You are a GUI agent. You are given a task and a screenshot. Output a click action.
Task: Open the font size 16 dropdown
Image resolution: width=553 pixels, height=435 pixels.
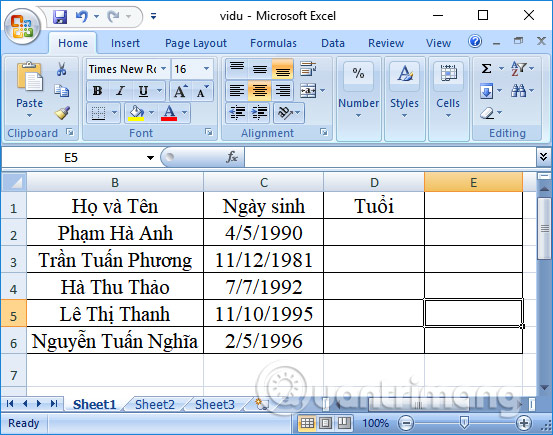click(x=206, y=68)
